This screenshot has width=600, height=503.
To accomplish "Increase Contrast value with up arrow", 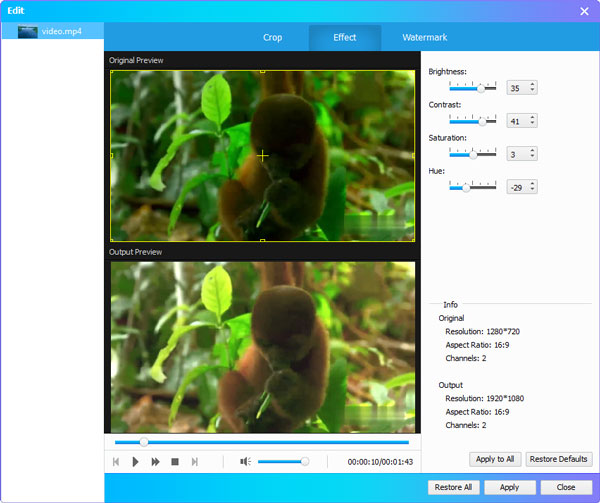I will tap(532, 117).
